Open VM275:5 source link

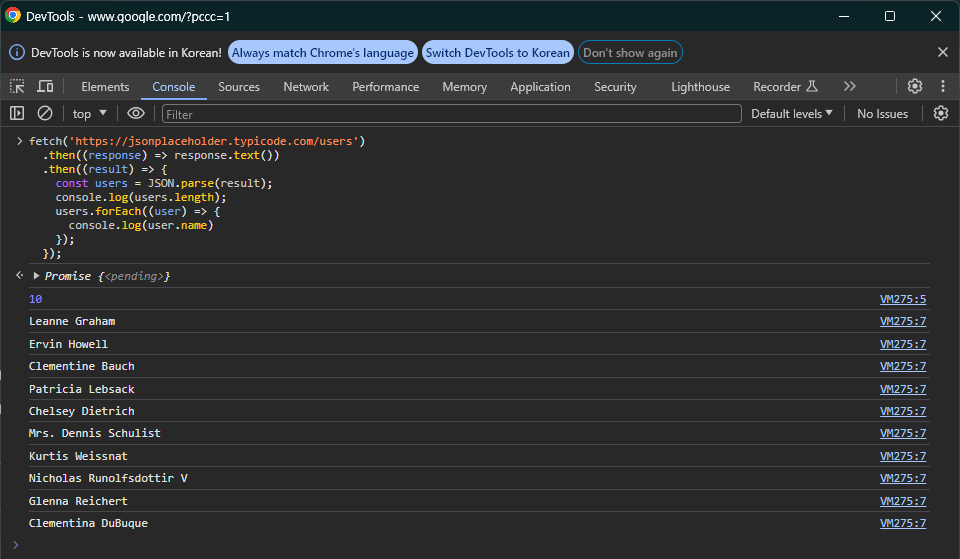[902, 299]
